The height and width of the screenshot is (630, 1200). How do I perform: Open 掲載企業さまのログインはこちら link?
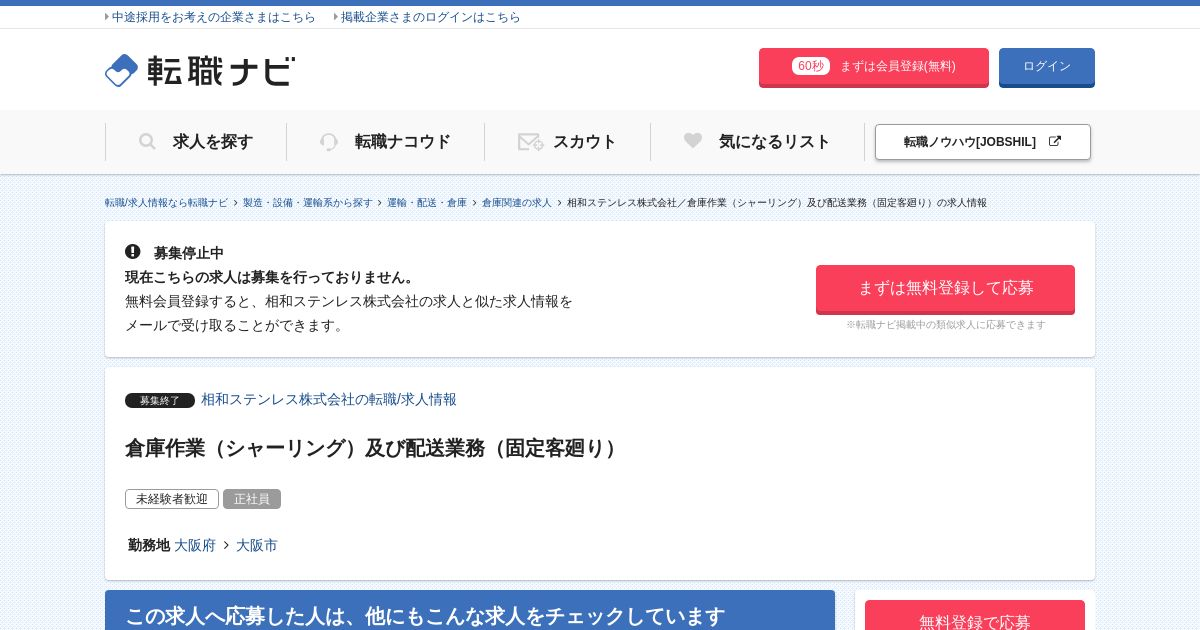click(x=431, y=17)
